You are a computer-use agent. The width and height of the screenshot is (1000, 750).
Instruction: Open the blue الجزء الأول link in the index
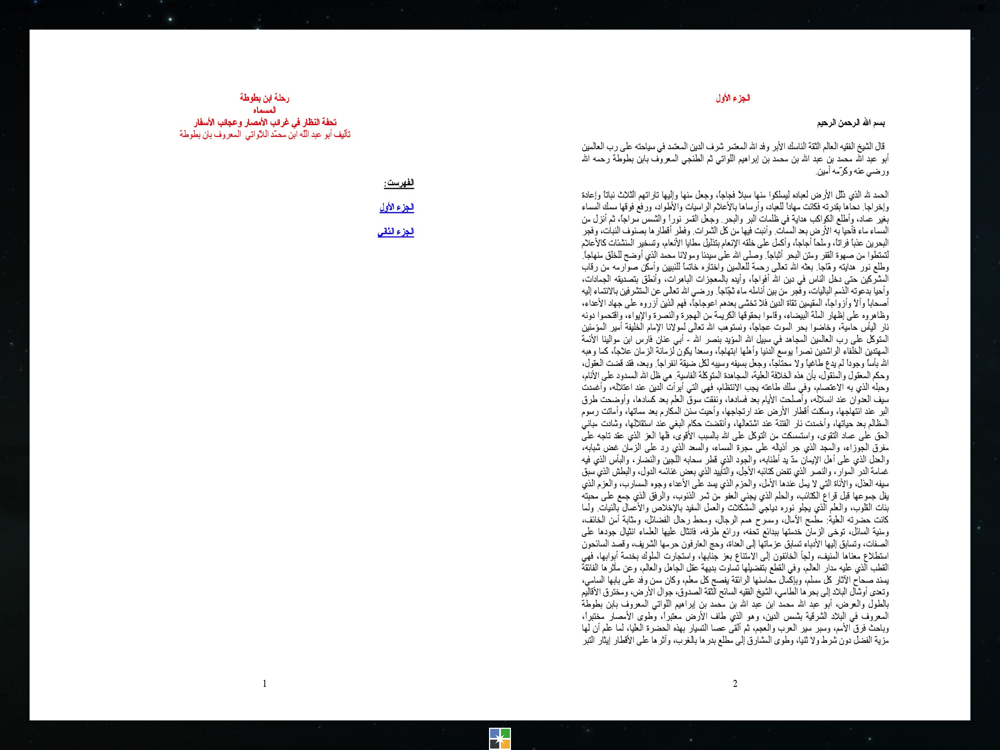[x=397, y=207]
